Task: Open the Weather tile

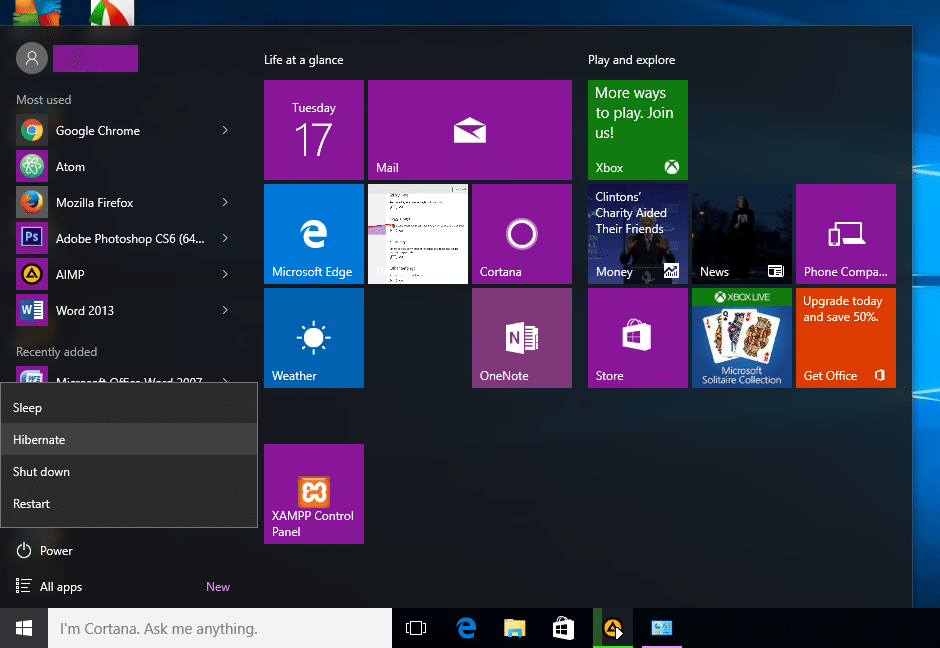Action: click(314, 338)
